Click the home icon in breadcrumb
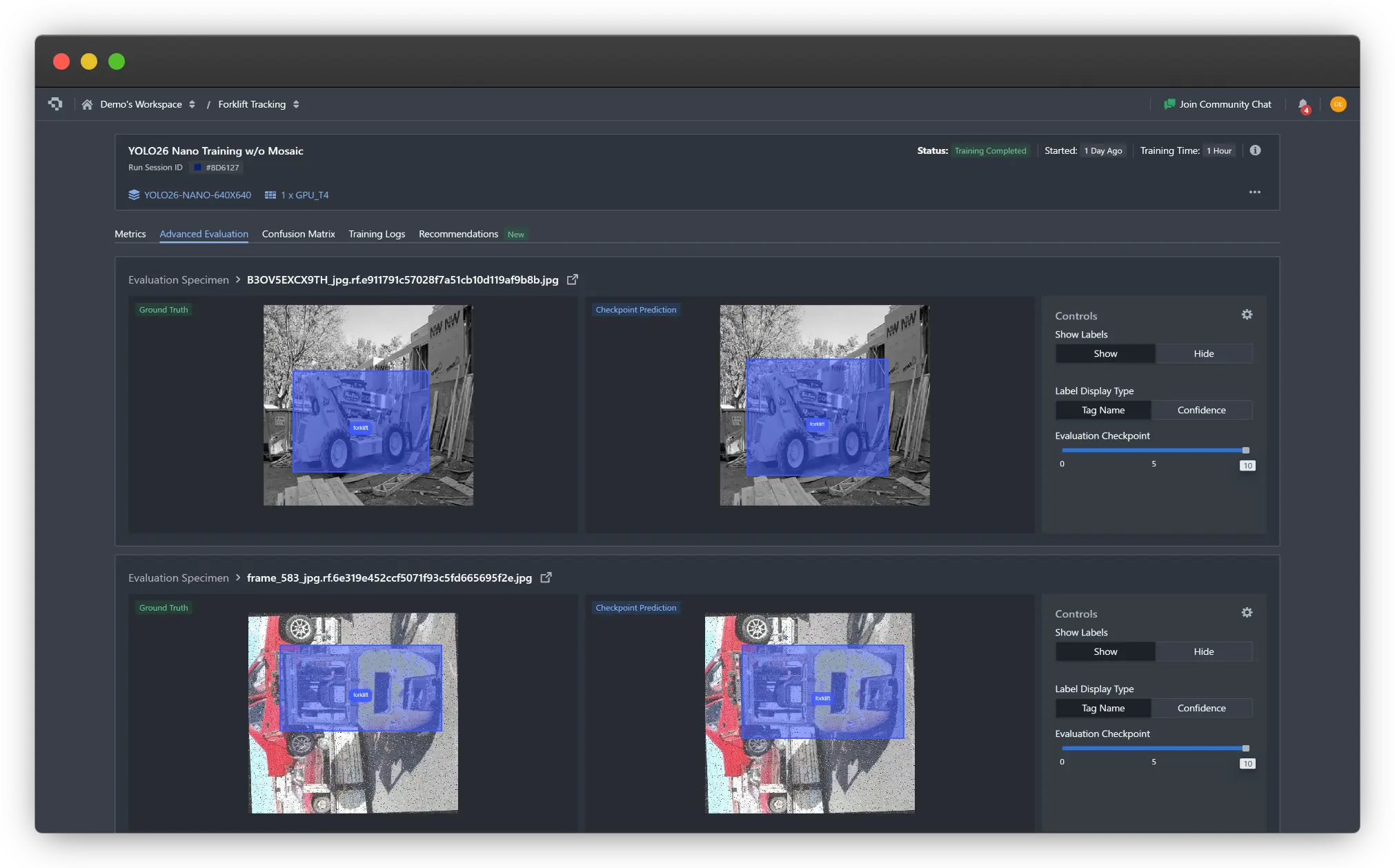Viewport: 1395px width, 868px height. click(87, 105)
